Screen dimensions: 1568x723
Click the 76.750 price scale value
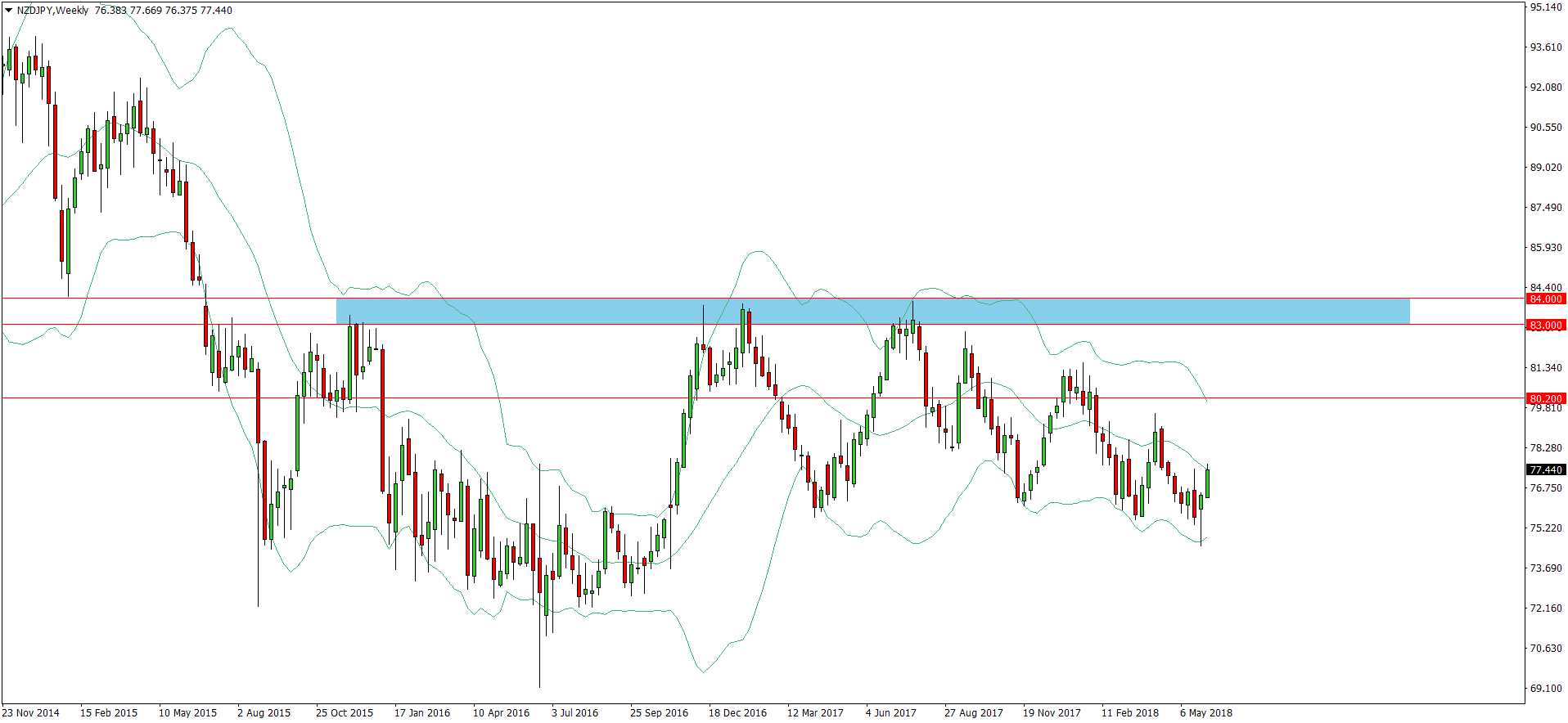(x=1546, y=488)
